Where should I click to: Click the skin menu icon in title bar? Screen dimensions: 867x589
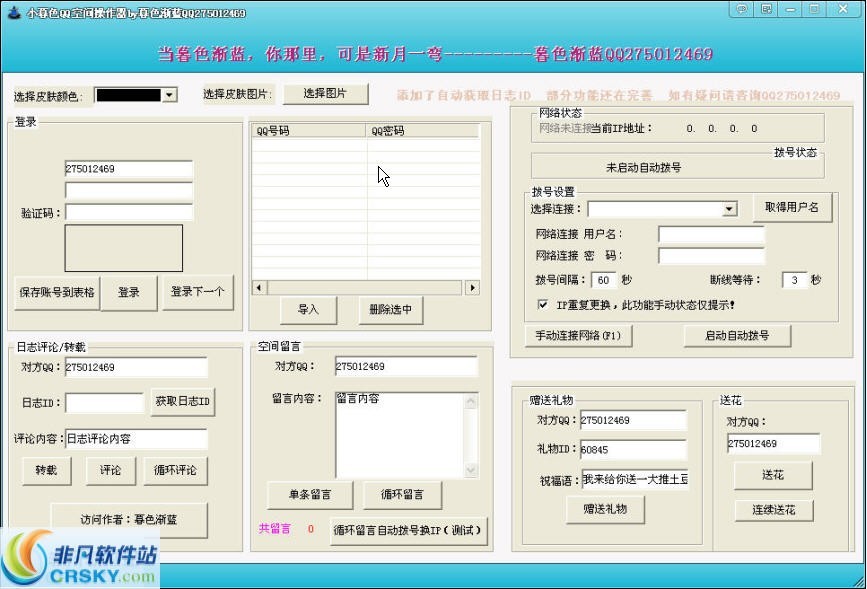tap(766, 9)
